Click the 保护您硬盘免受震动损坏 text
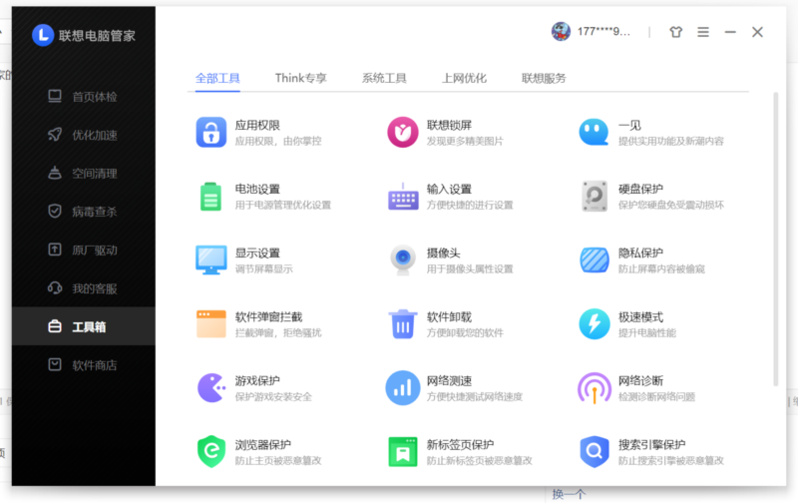 [x=671, y=205]
